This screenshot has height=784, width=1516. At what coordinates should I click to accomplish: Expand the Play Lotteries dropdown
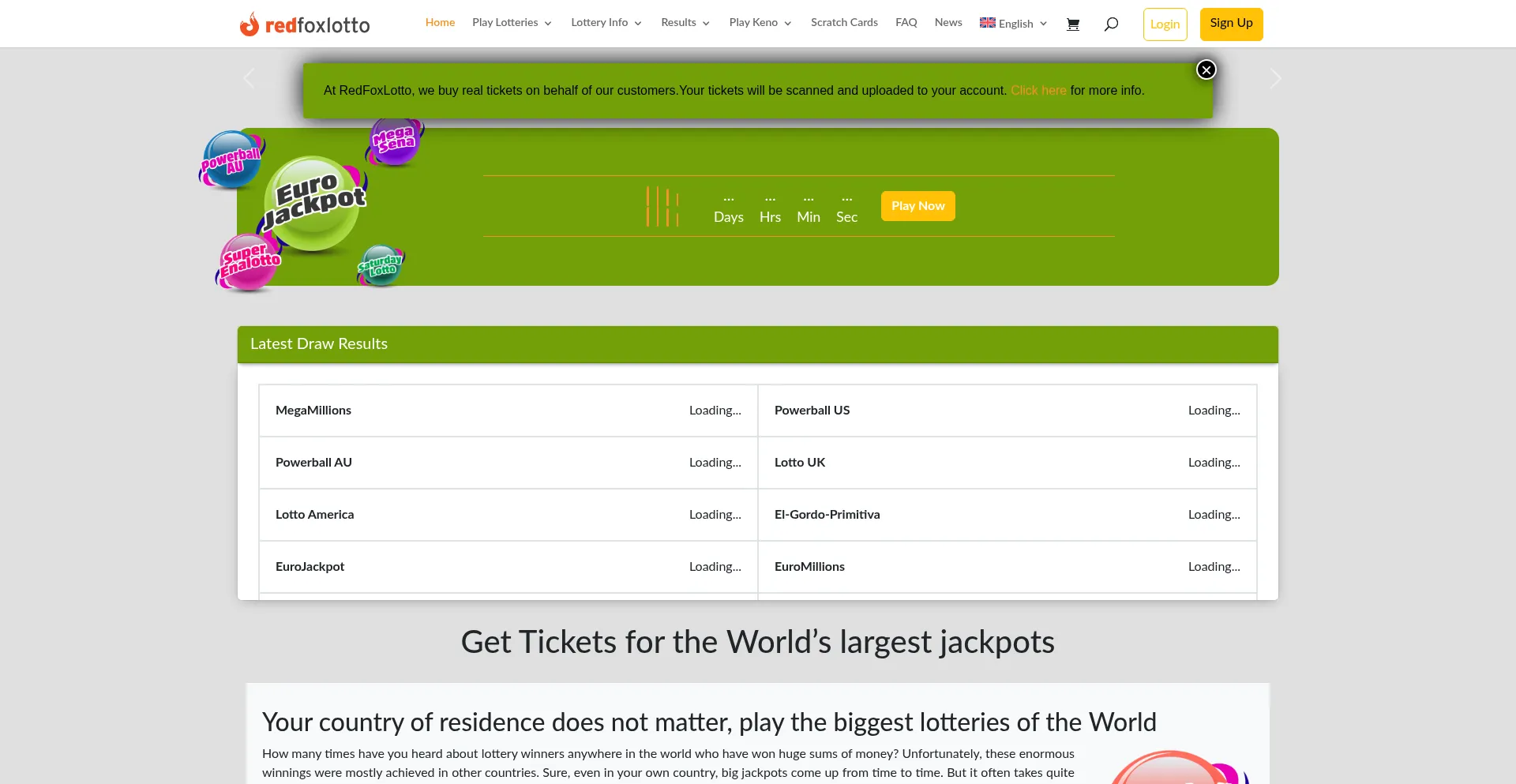tap(512, 23)
